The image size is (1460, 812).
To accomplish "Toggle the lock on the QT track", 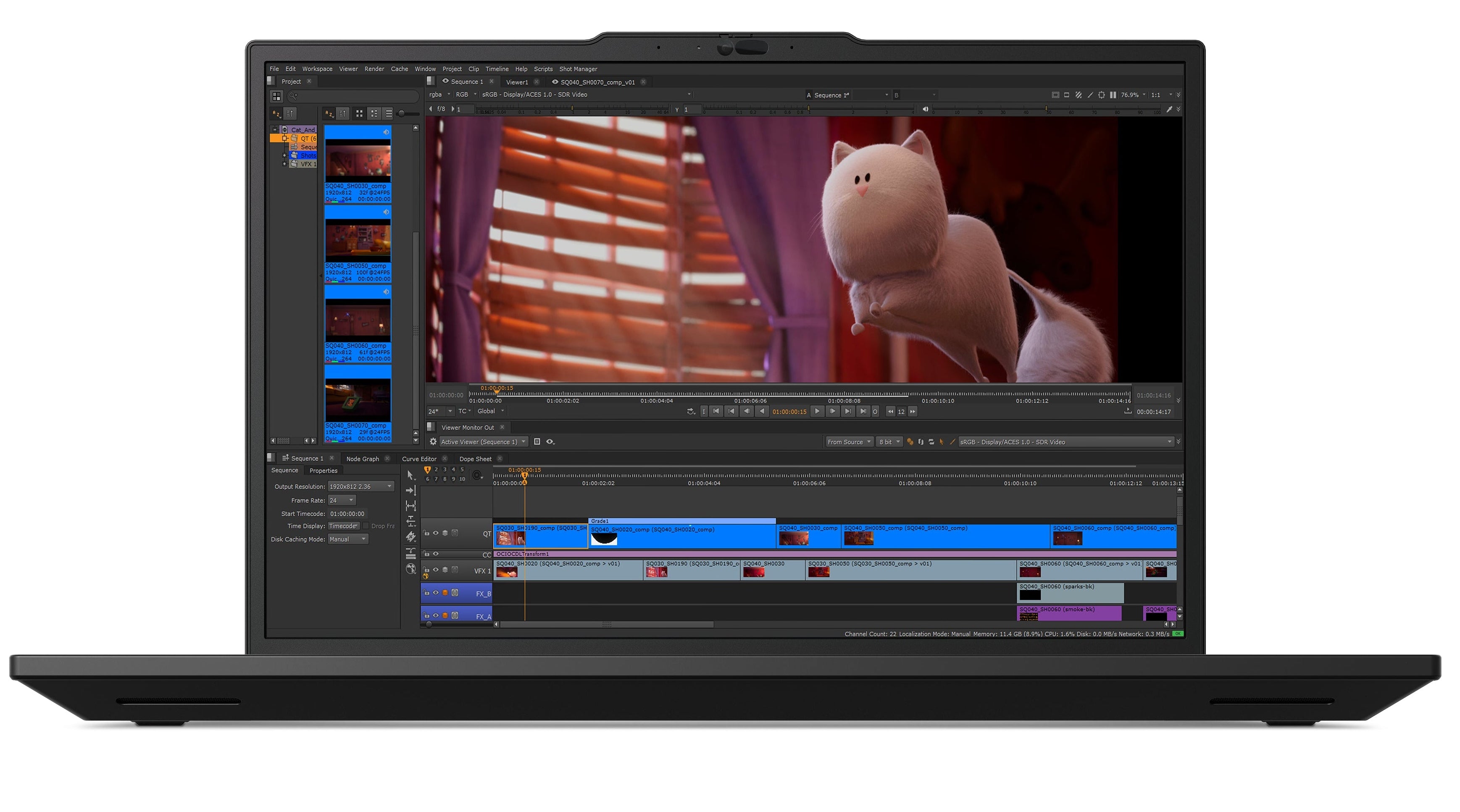I will 427,533.
